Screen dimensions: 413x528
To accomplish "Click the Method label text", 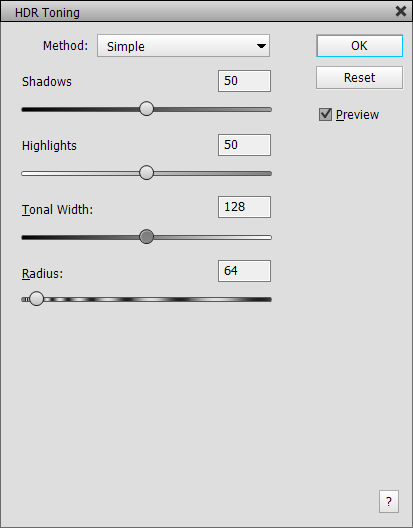I will [x=65, y=45].
